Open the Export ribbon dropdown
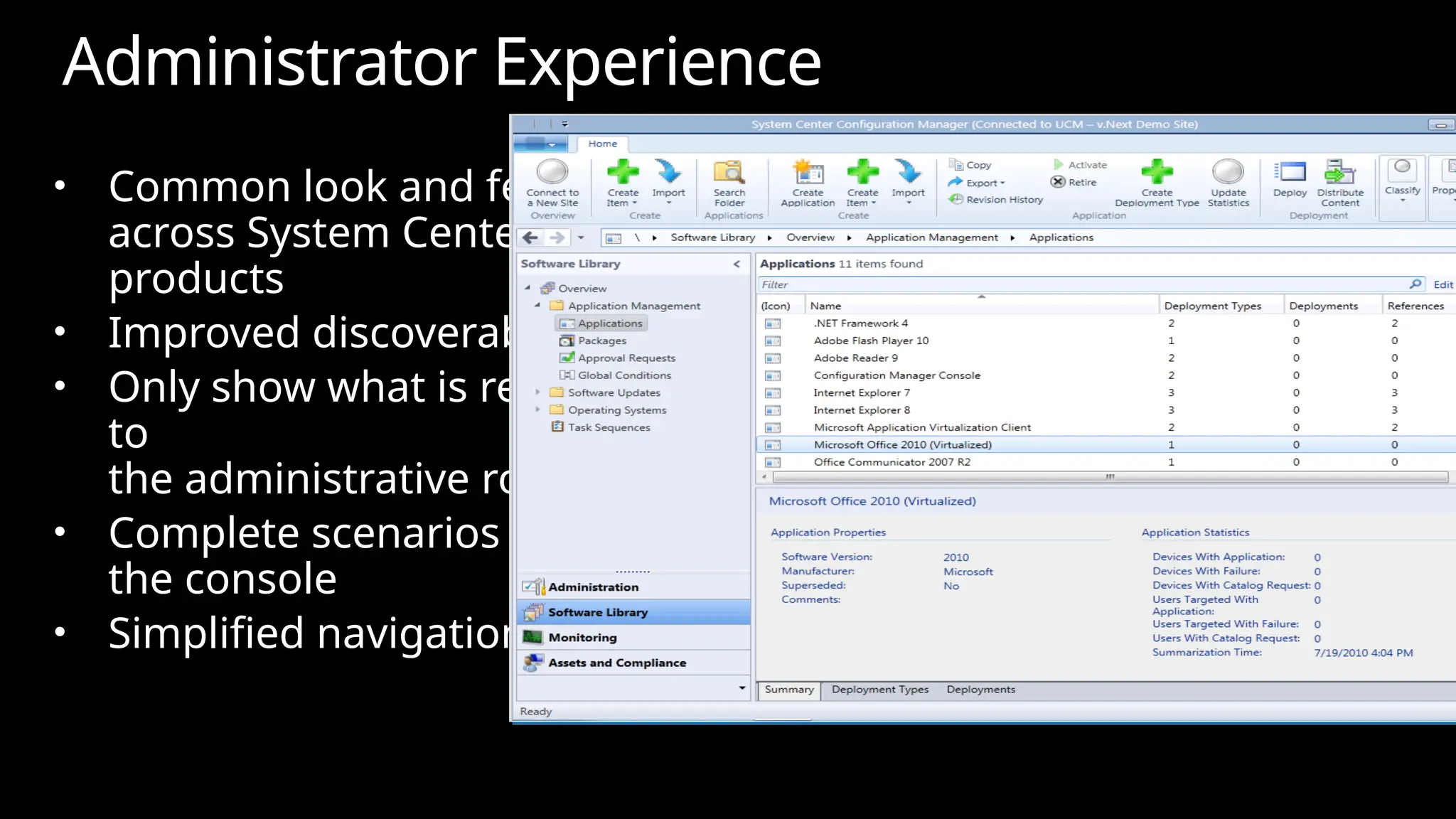 977,183
